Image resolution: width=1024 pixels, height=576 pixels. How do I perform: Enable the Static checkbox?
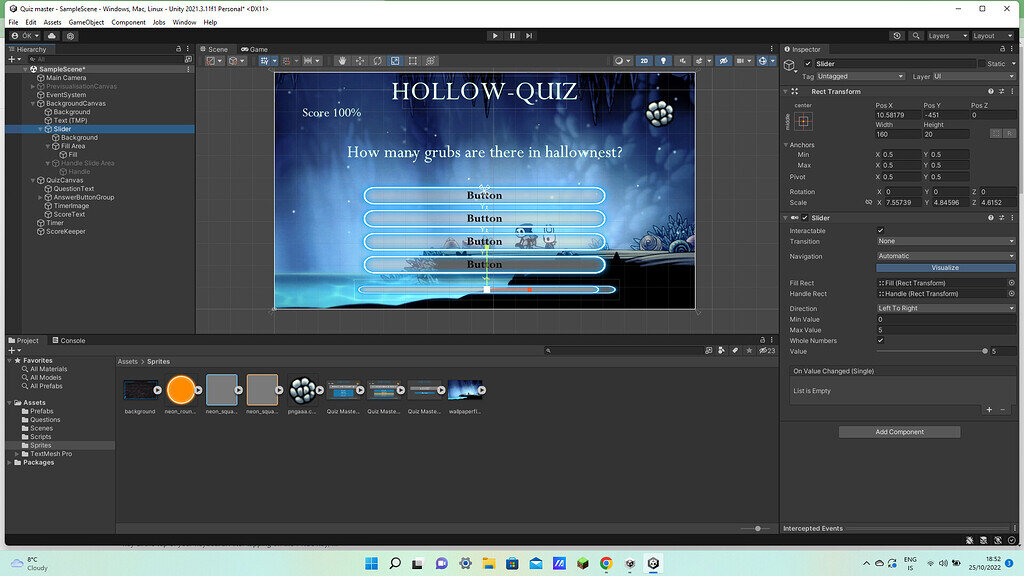[981, 63]
